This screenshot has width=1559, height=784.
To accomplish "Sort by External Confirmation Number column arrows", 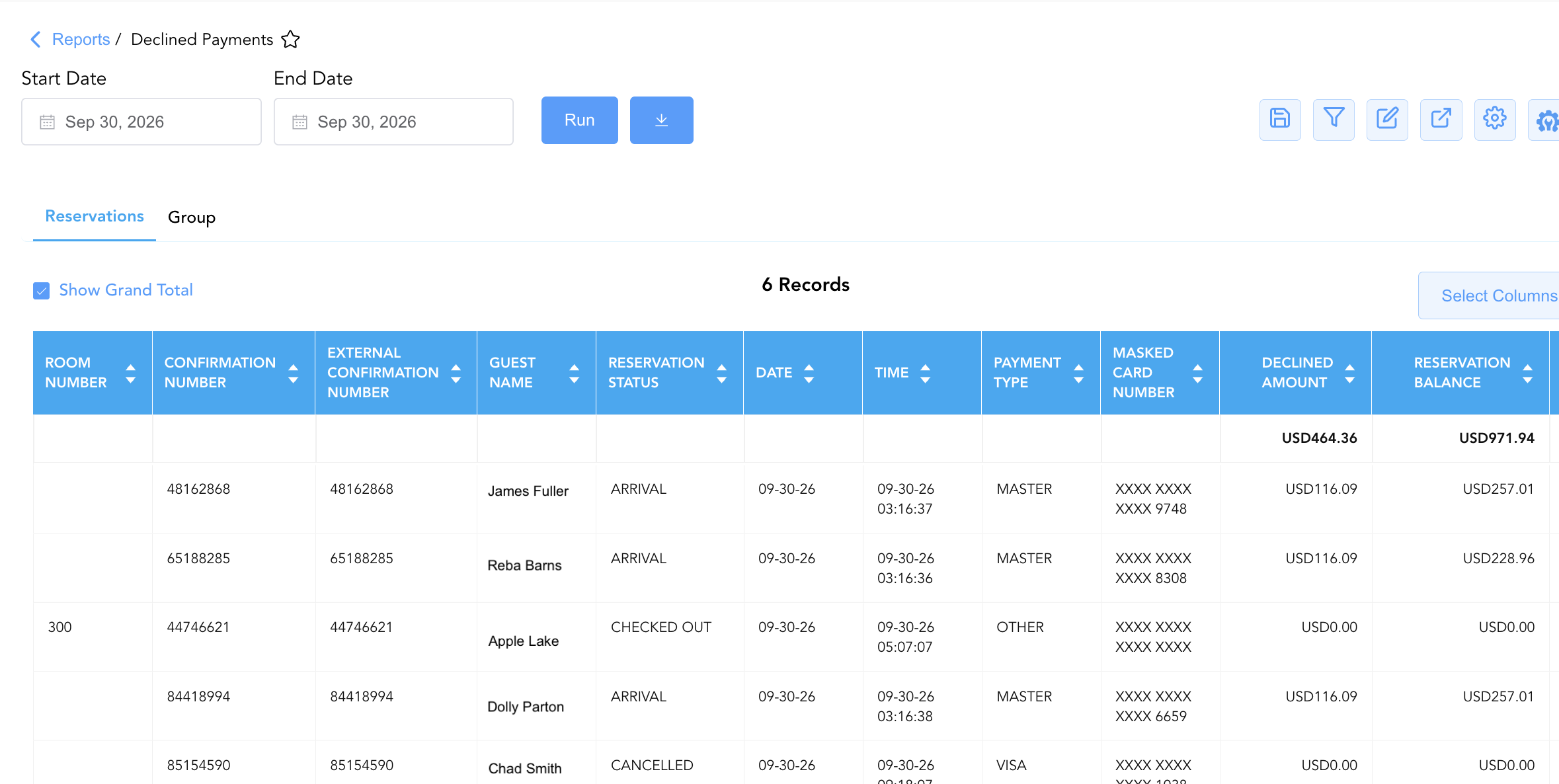I will pyautogui.click(x=456, y=373).
